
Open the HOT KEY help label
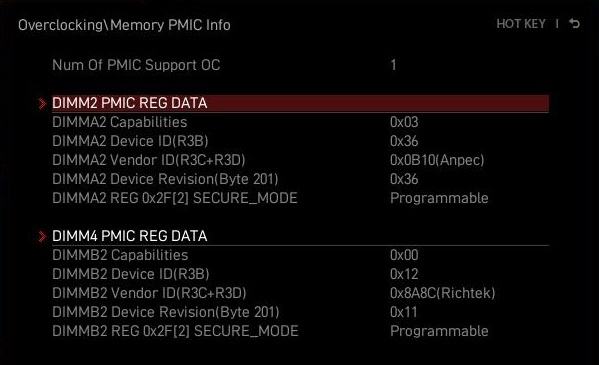[521, 24]
